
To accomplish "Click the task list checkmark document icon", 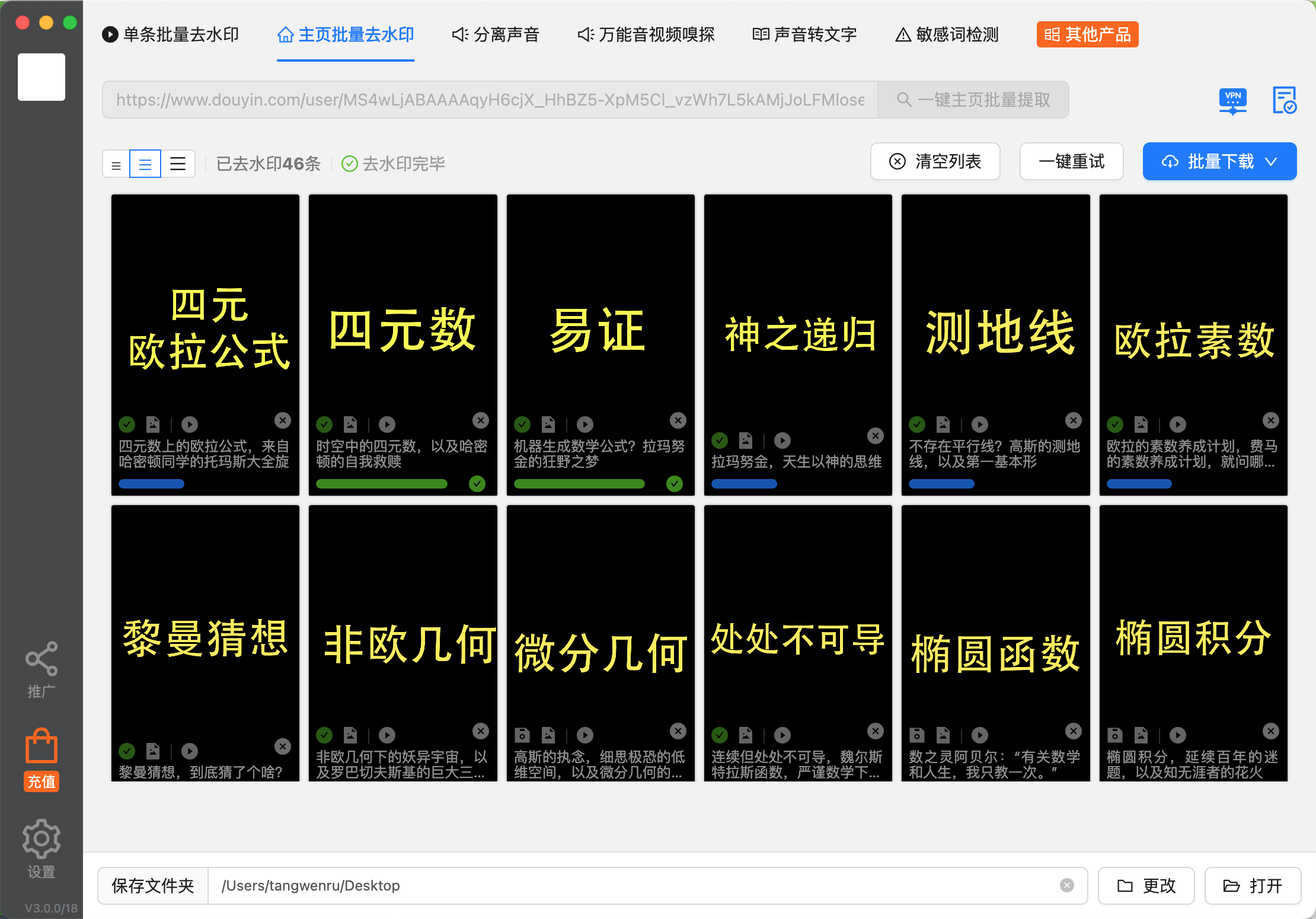I will click(1284, 100).
